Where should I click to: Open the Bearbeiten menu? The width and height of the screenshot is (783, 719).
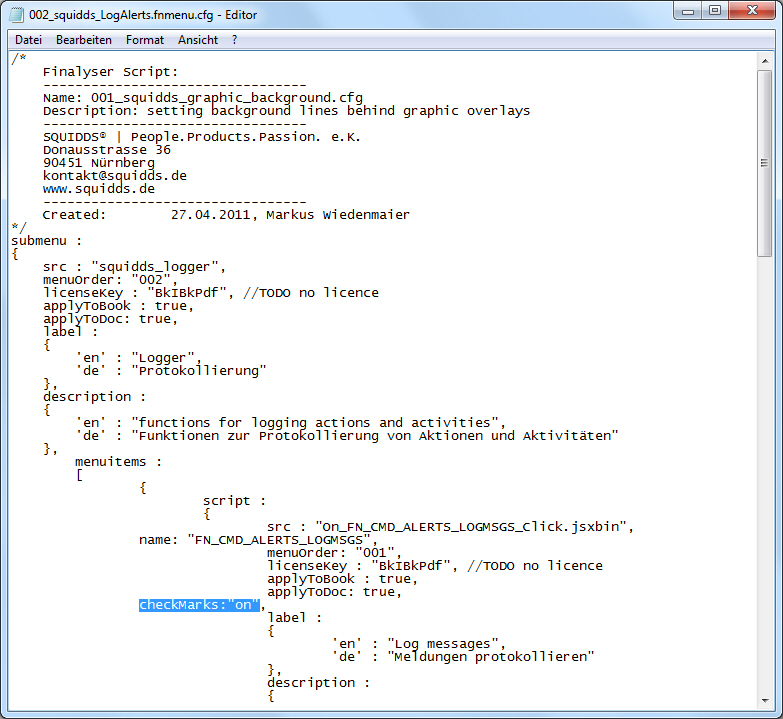pyautogui.click(x=83, y=40)
